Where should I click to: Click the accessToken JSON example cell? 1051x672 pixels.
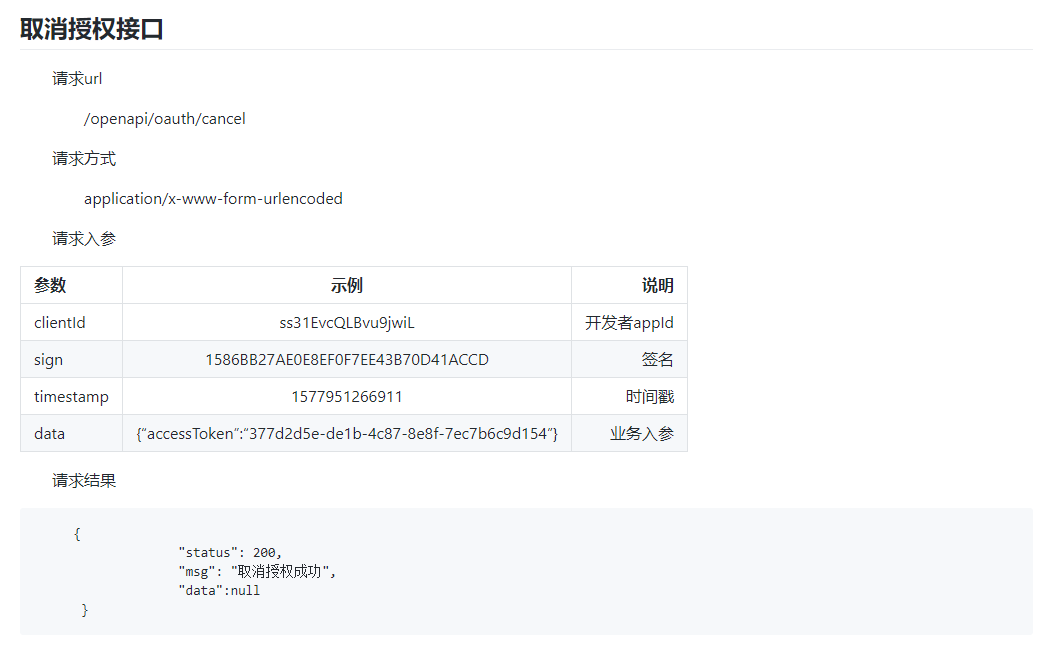pyautogui.click(x=345, y=433)
